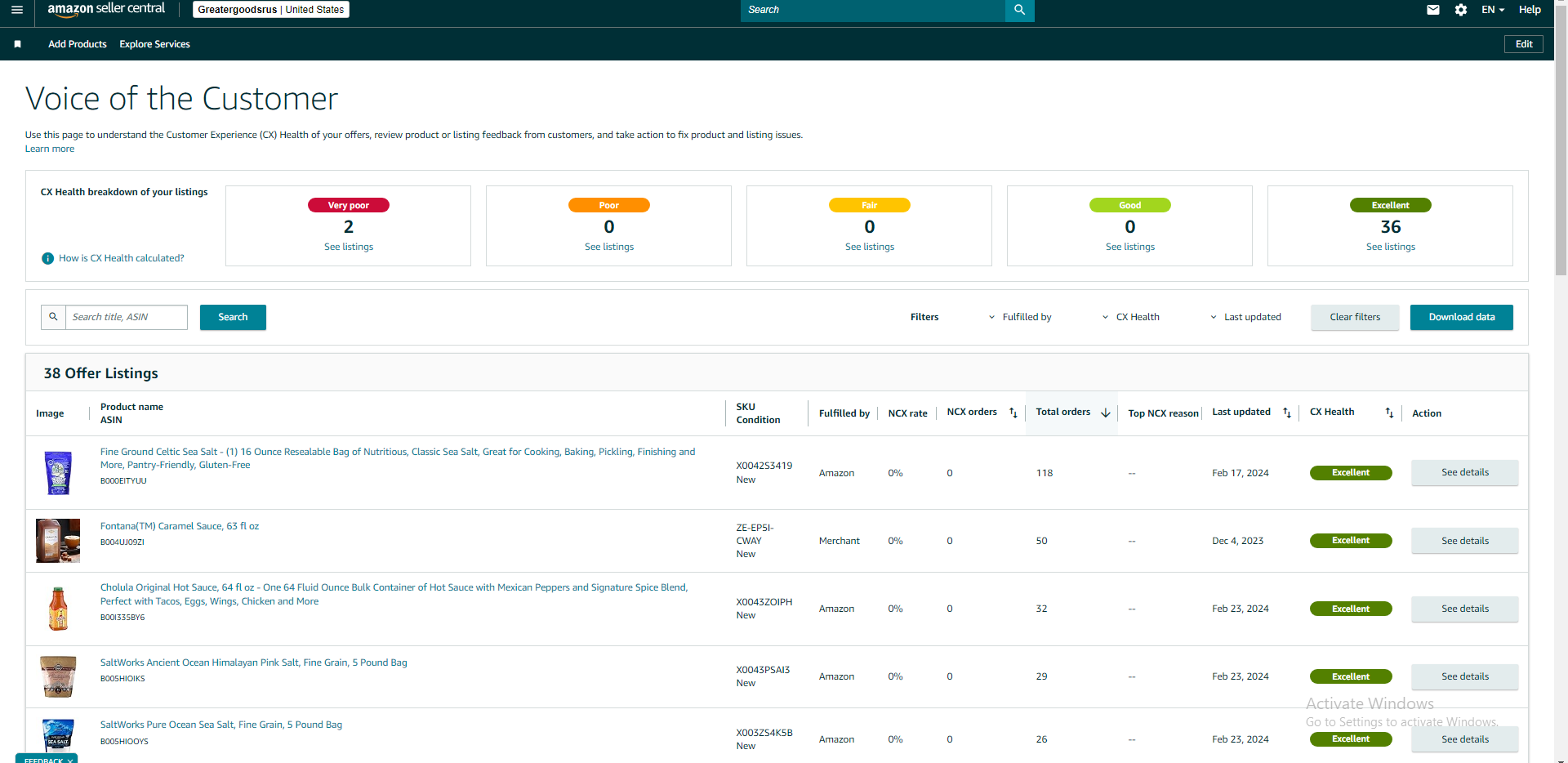See listings under Poor
1568x763 pixels.
point(609,247)
